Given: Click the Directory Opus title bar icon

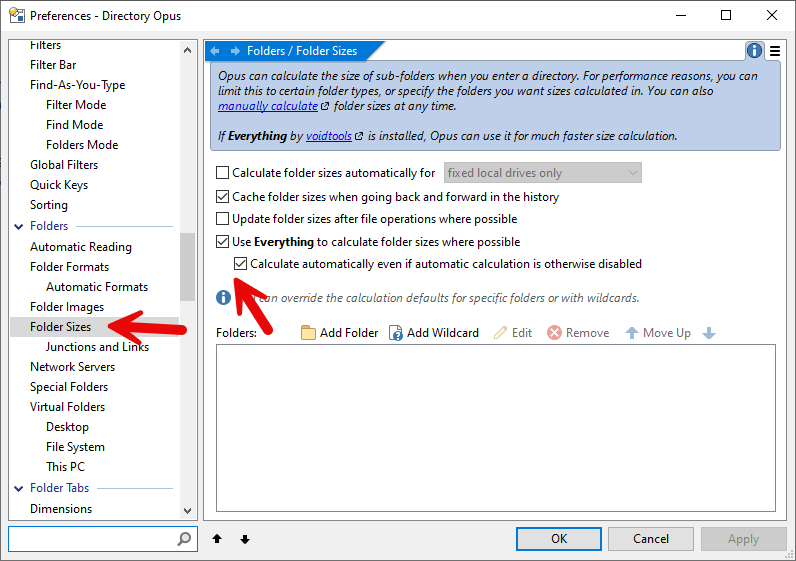Looking at the screenshot, I should click(17, 15).
